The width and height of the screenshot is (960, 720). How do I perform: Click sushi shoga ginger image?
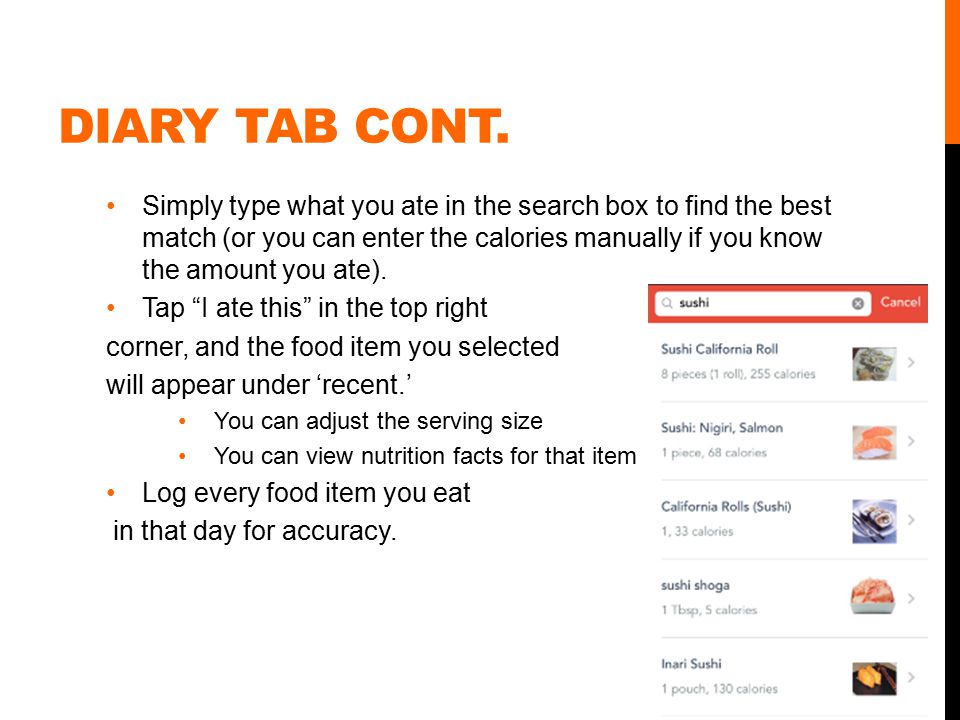(x=873, y=596)
